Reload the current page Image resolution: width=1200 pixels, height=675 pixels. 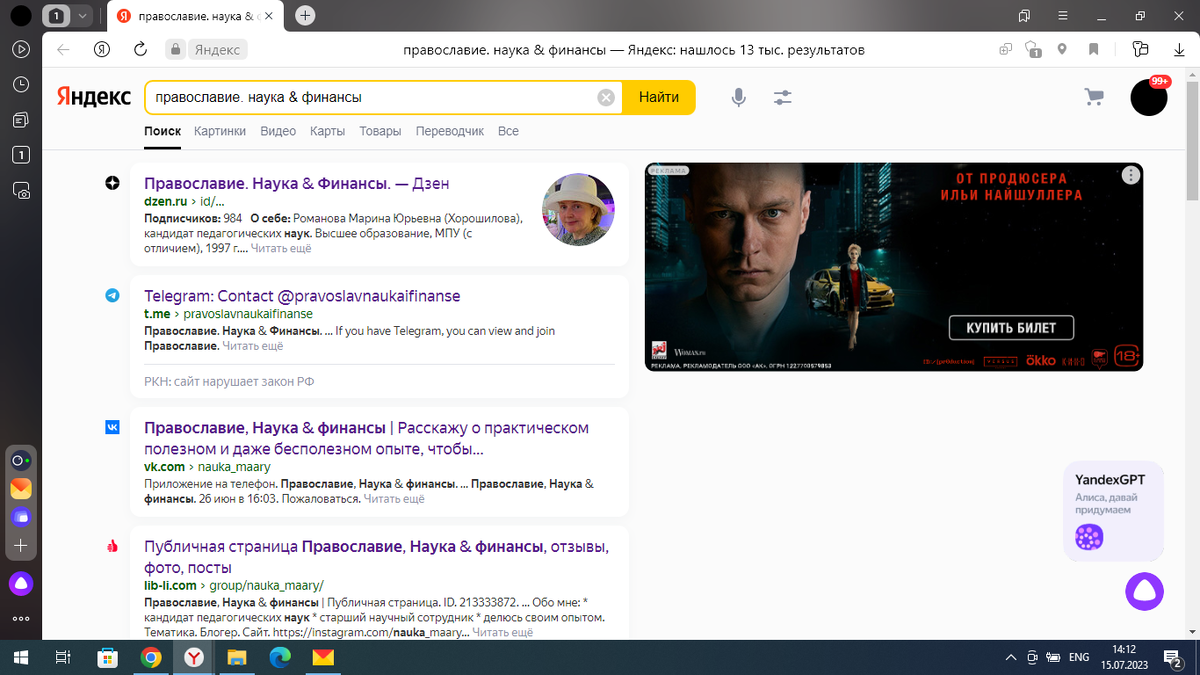(140, 50)
